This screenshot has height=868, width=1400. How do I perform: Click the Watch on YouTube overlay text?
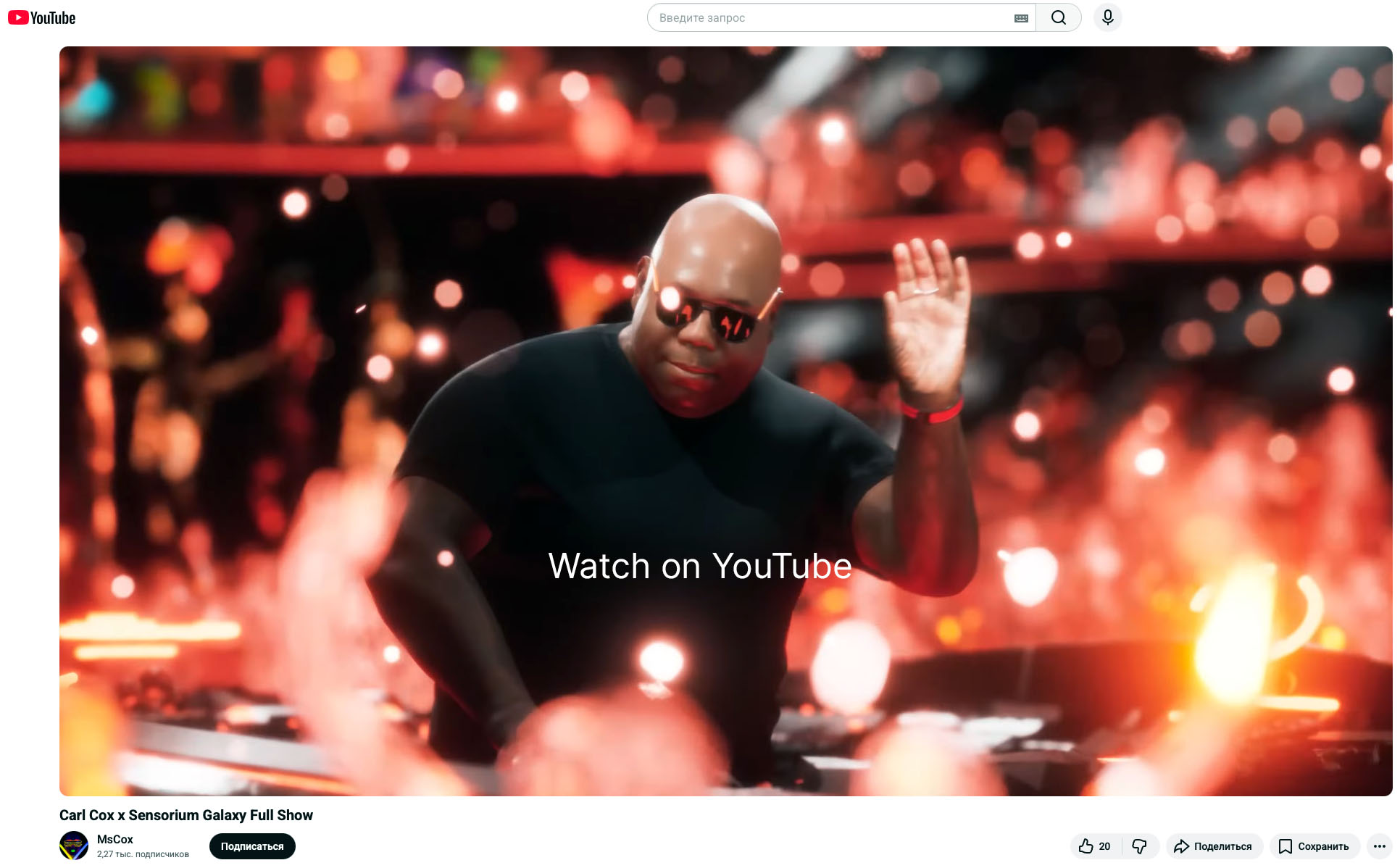pyautogui.click(x=700, y=566)
